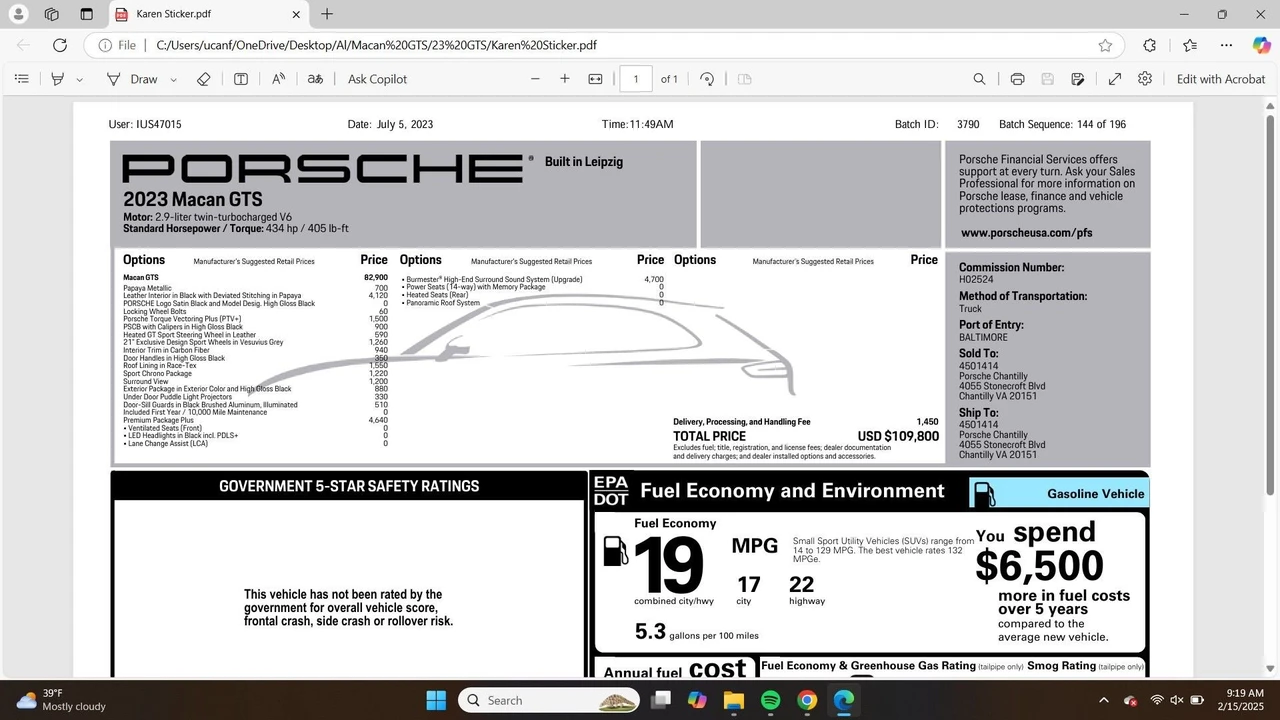This screenshot has height=720, width=1280.
Task: Open Spotify from taskbar
Action: click(771, 700)
